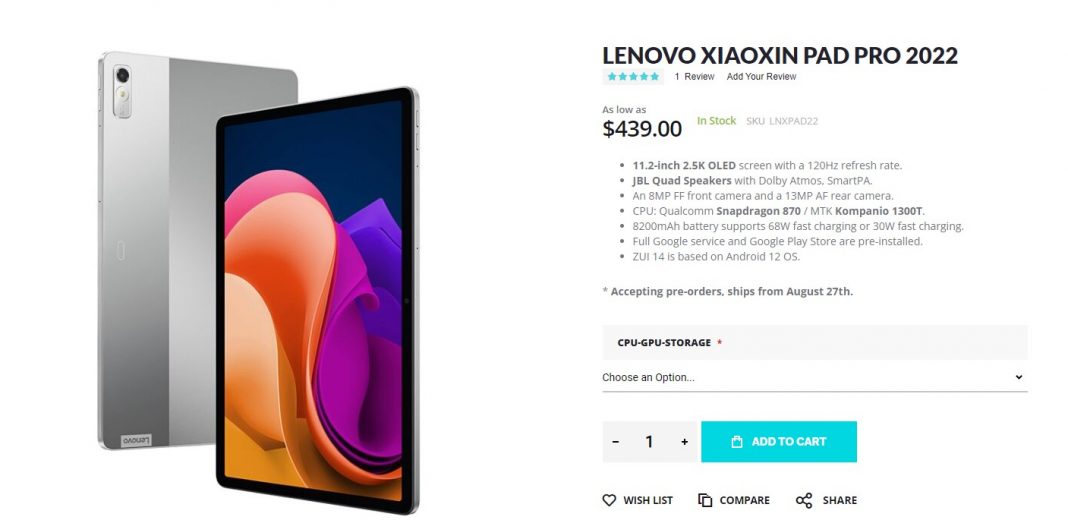Increase quantity with the plus button
This screenshot has height=520, width=1068.
685,442
